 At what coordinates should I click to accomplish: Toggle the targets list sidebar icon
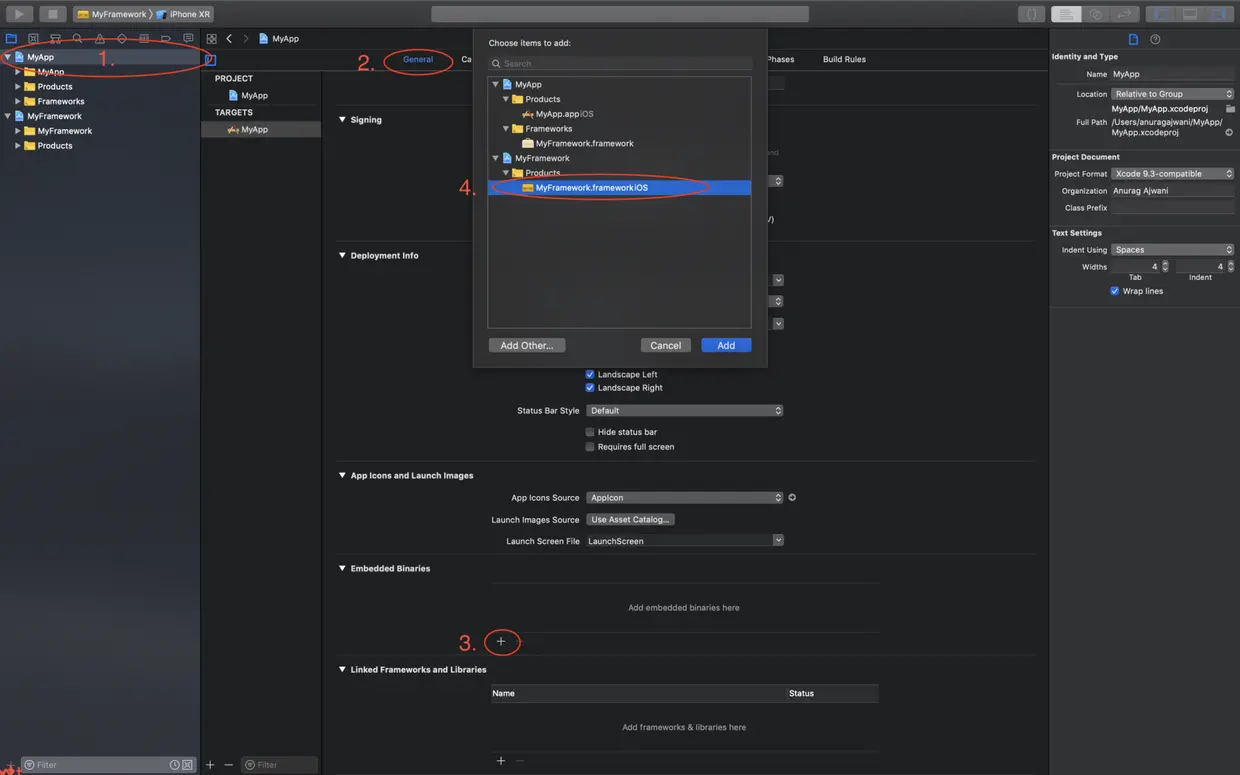[211, 60]
